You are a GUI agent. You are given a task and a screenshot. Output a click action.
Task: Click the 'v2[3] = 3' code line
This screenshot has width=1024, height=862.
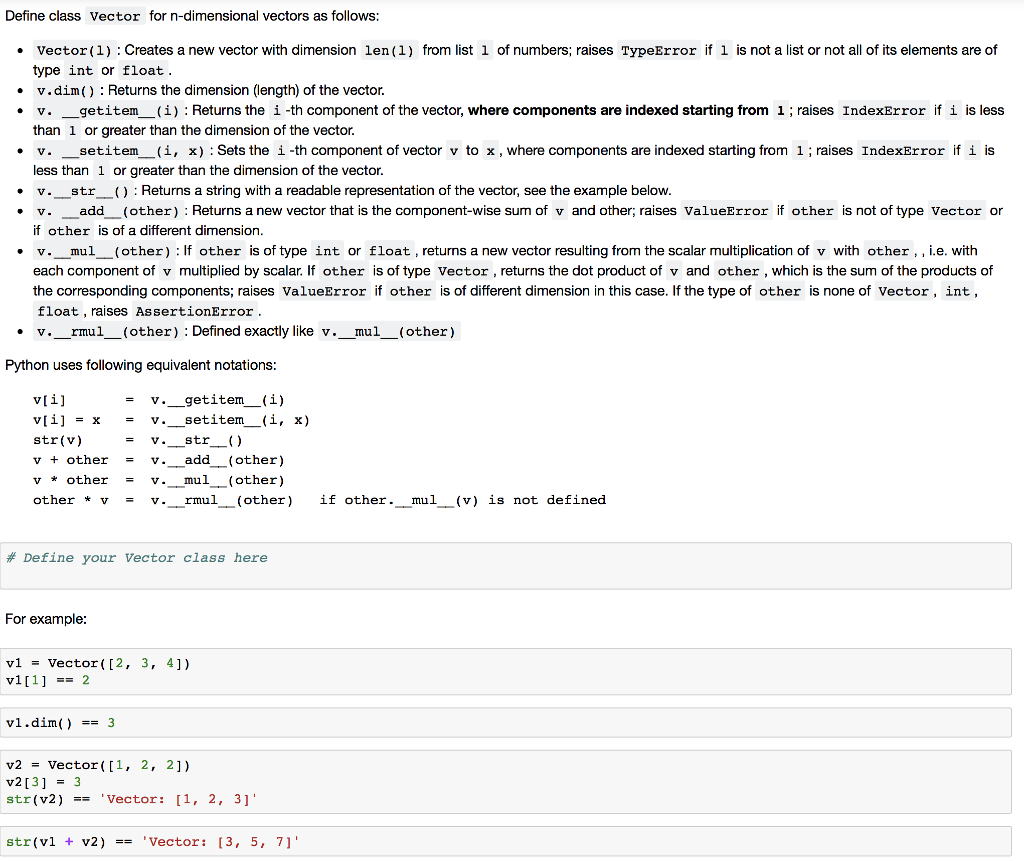[x=44, y=782]
